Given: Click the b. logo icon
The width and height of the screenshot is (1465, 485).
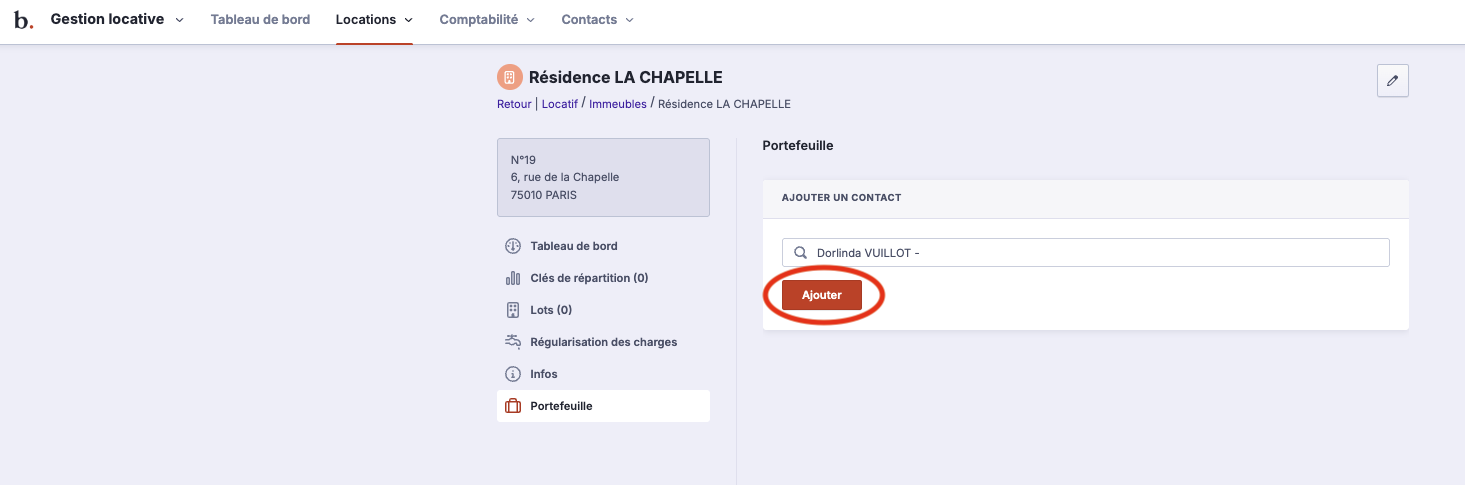Looking at the screenshot, I should coord(23,20).
